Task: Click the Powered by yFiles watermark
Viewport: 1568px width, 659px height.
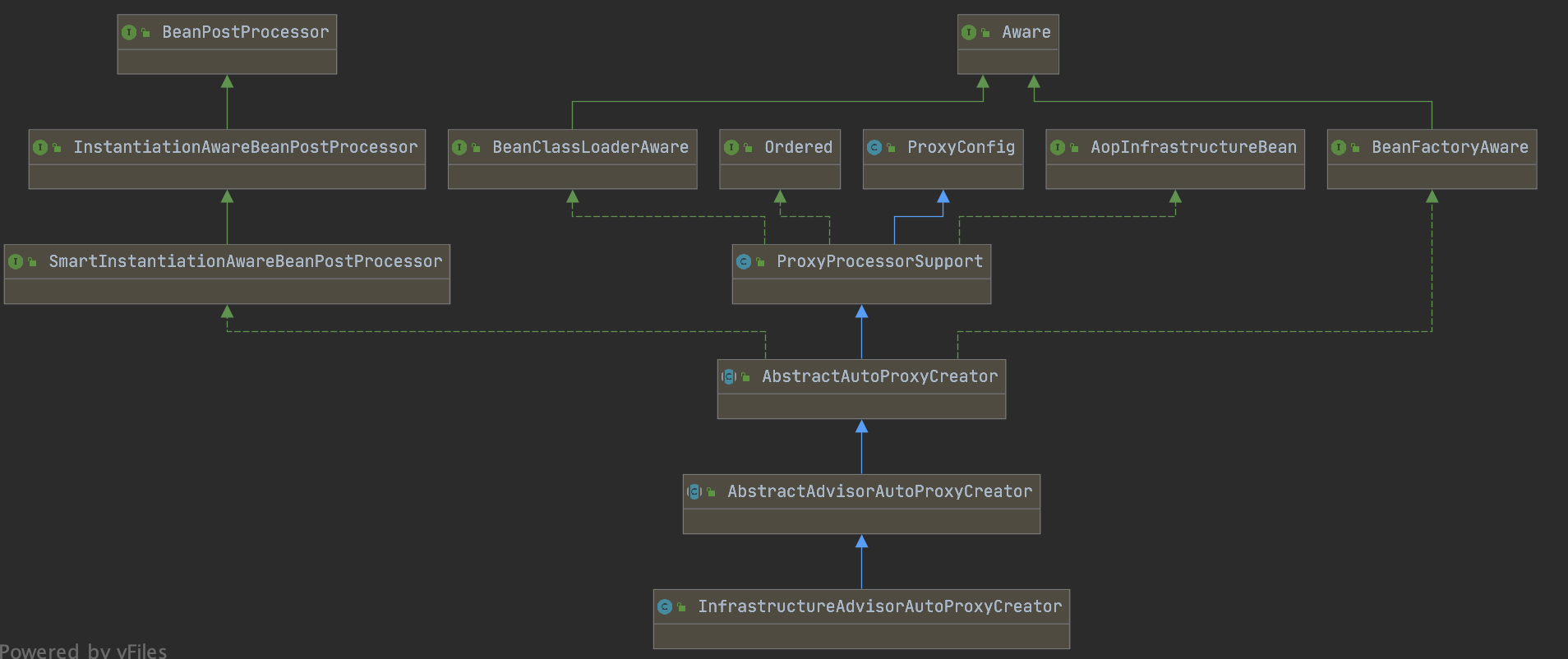Action: point(83,651)
